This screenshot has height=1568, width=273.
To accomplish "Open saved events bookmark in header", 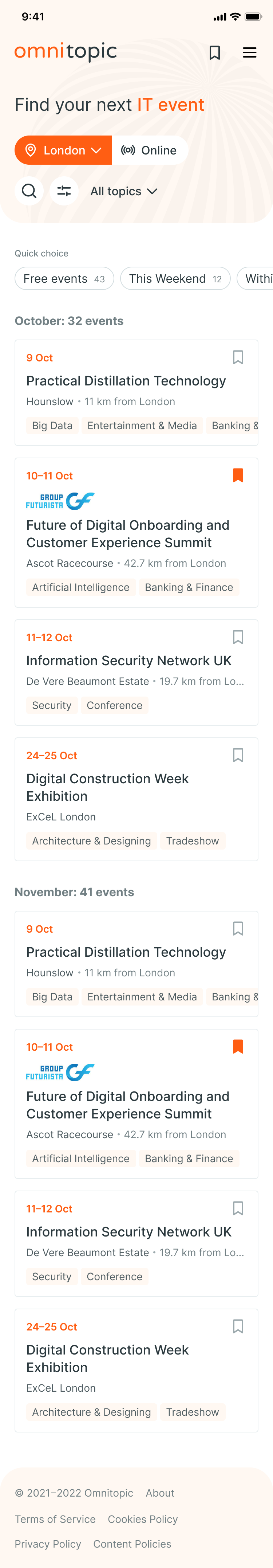I will pyautogui.click(x=215, y=53).
